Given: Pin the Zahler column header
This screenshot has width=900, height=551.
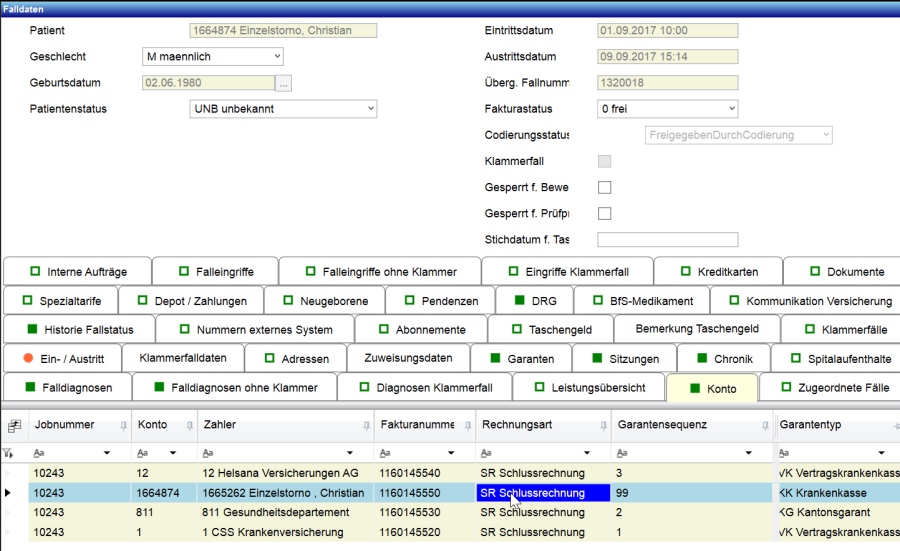Looking at the screenshot, I should point(363,426).
